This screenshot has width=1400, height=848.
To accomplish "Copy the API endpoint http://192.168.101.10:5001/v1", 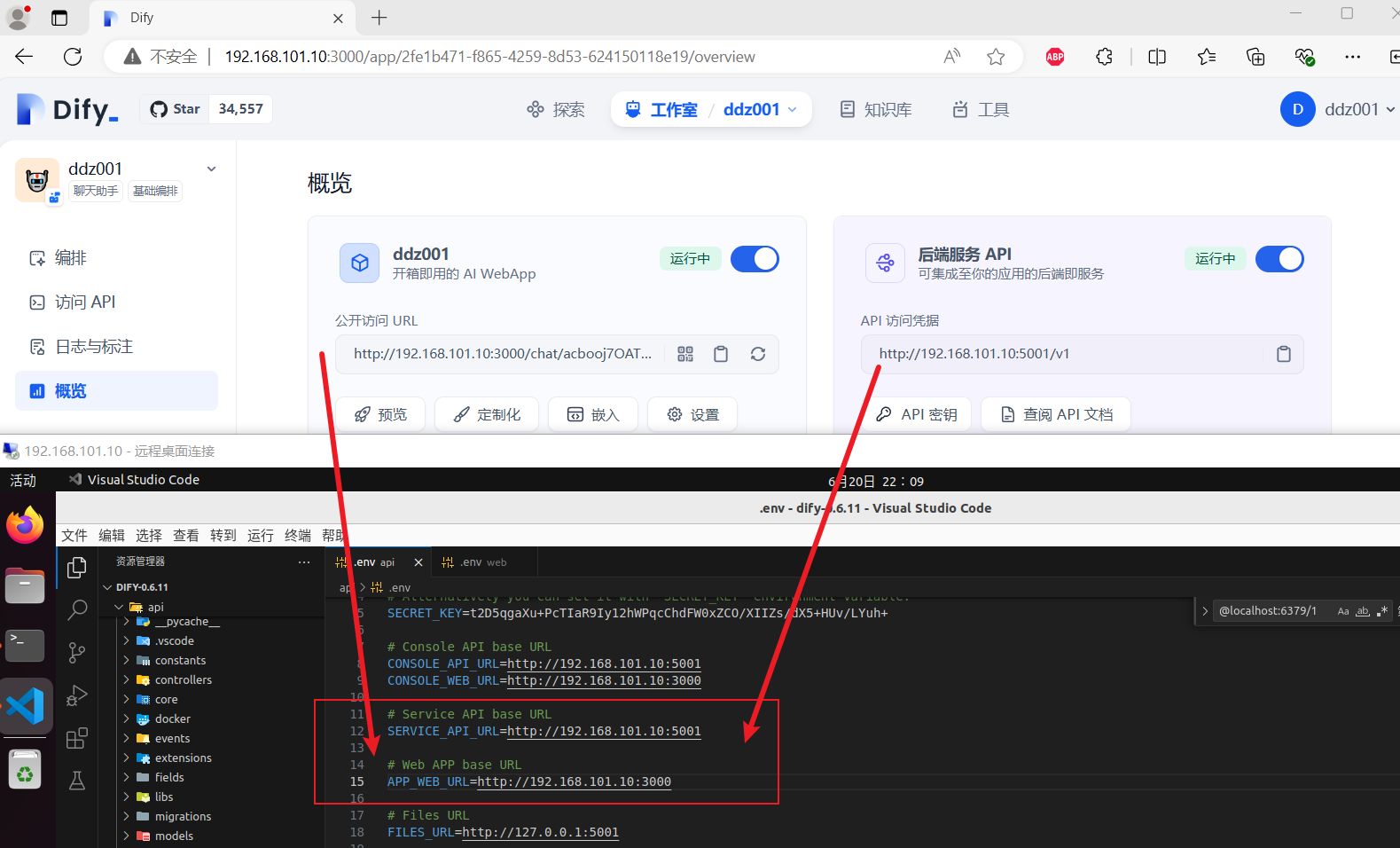I will pos(1283,354).
